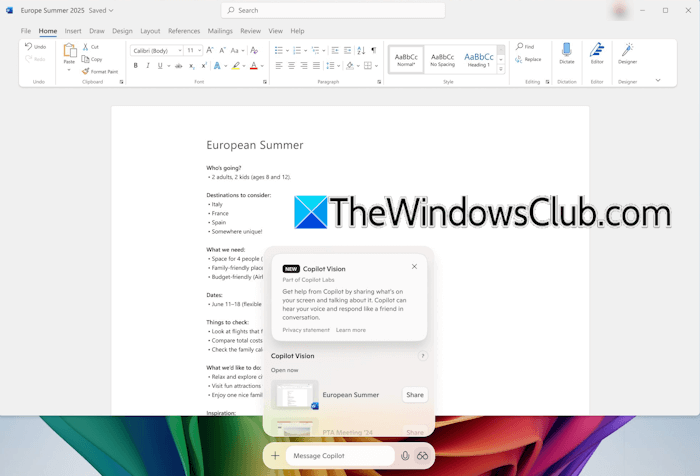The height and width of the screenshot is (476, 700).
Task: Open the Borders dropdown
Action: coord(376,66)
